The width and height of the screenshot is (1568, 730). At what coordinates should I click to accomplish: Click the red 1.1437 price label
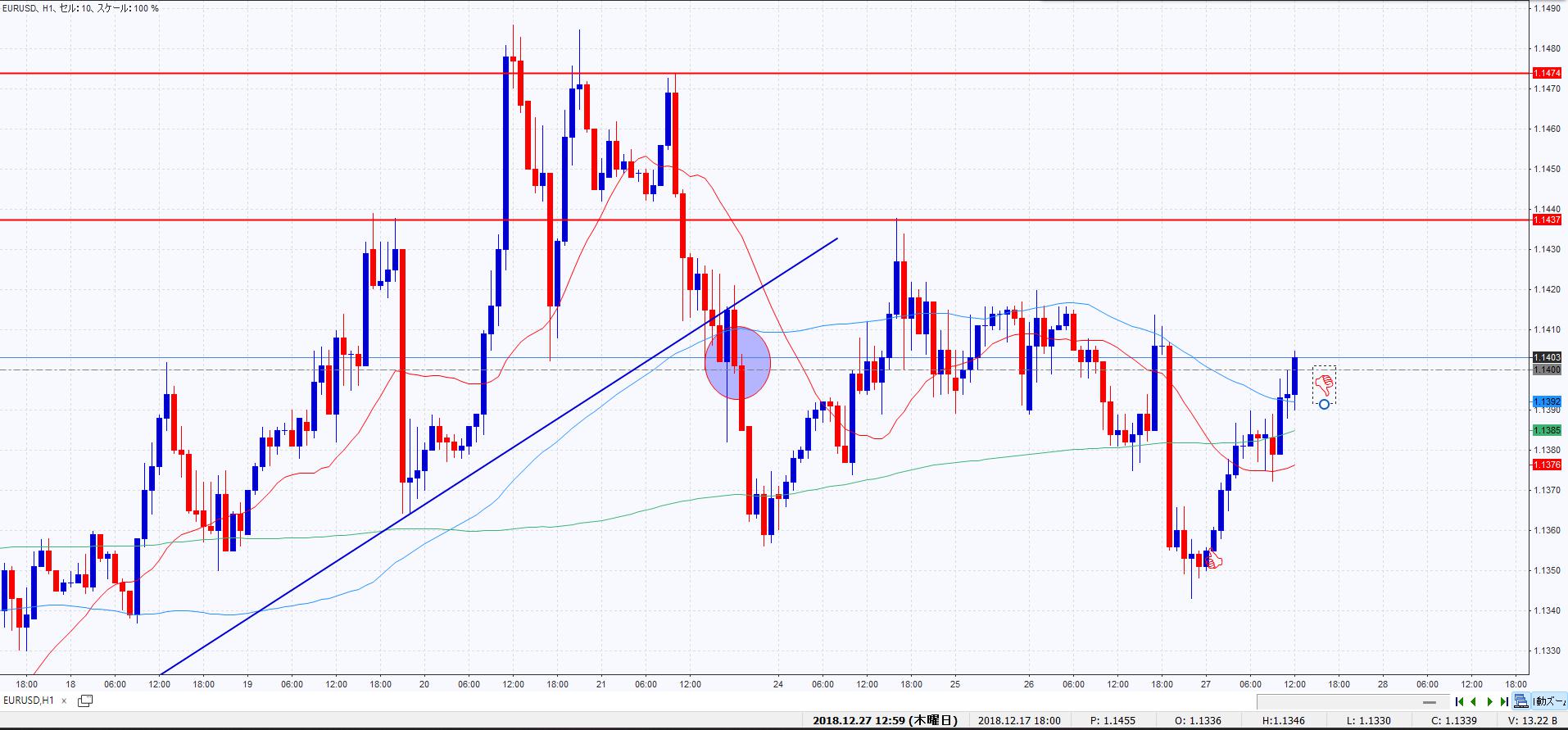1547,220
